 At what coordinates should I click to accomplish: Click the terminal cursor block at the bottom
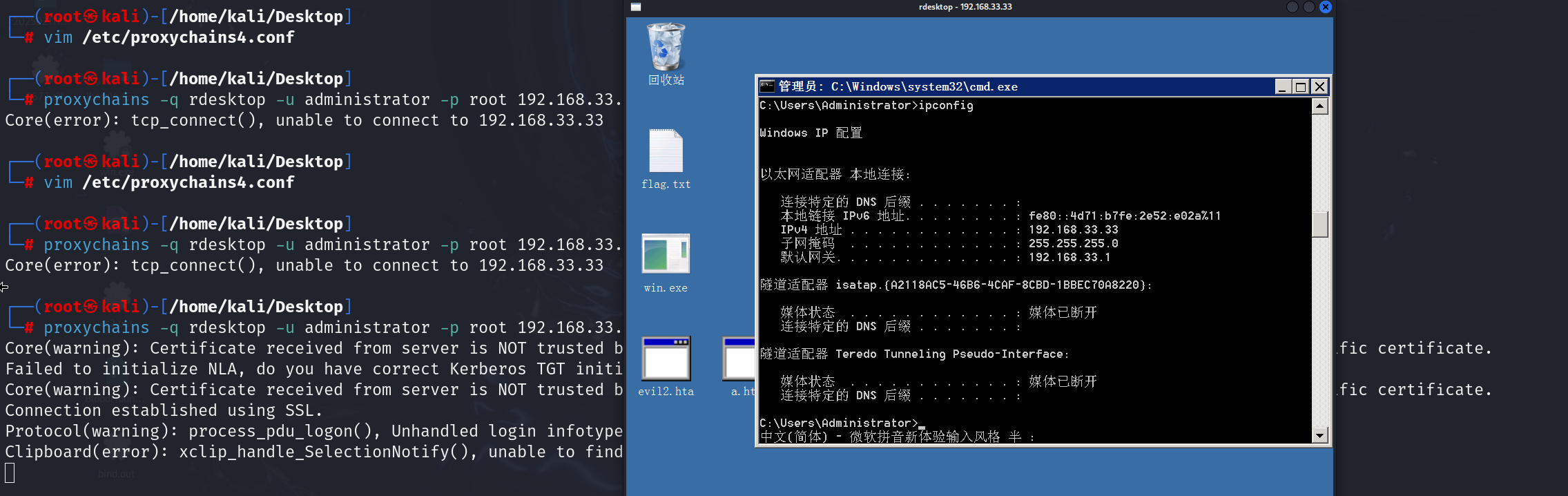10,473
